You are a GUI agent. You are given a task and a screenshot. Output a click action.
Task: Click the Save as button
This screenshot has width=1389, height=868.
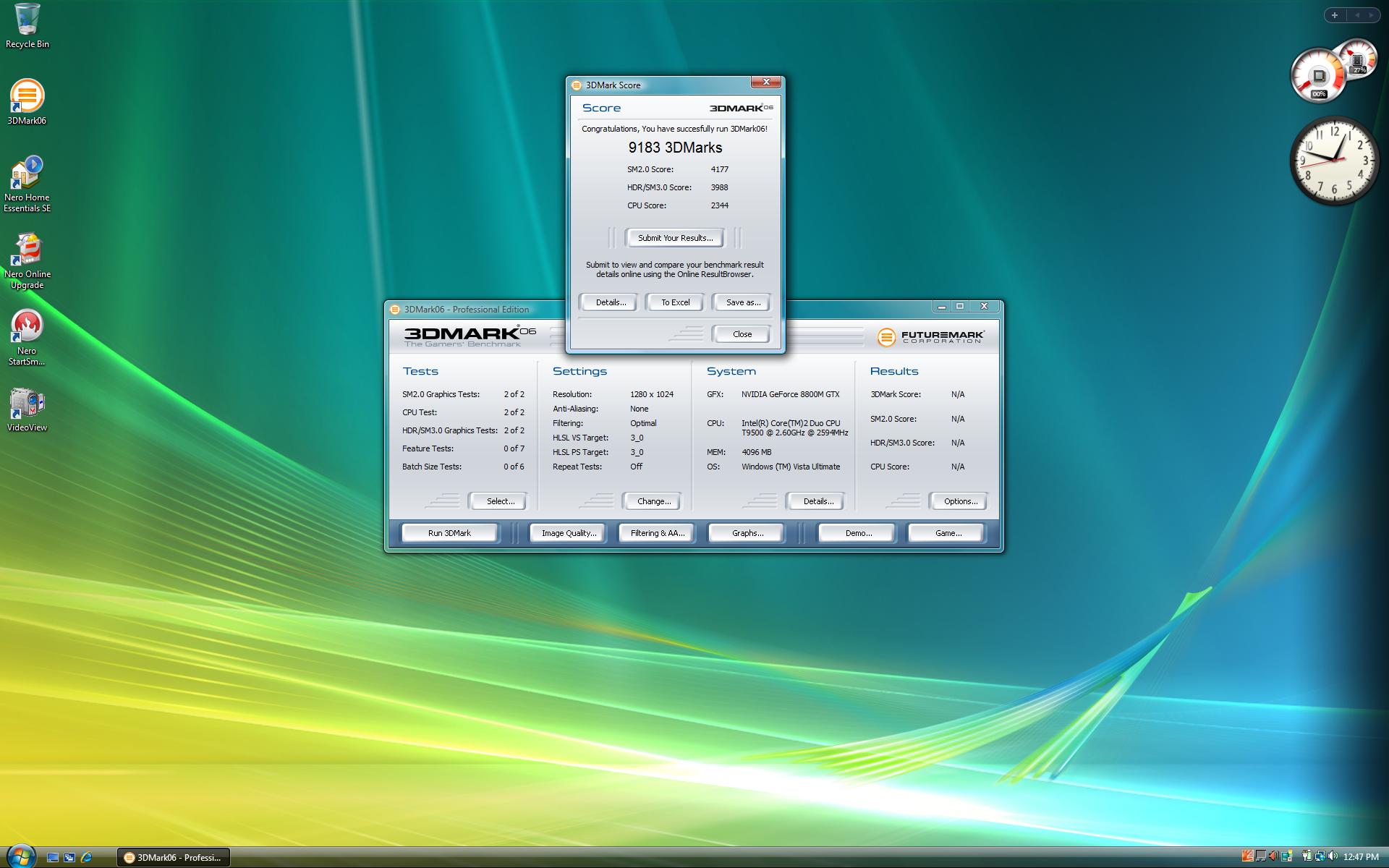tap(743, 302)
